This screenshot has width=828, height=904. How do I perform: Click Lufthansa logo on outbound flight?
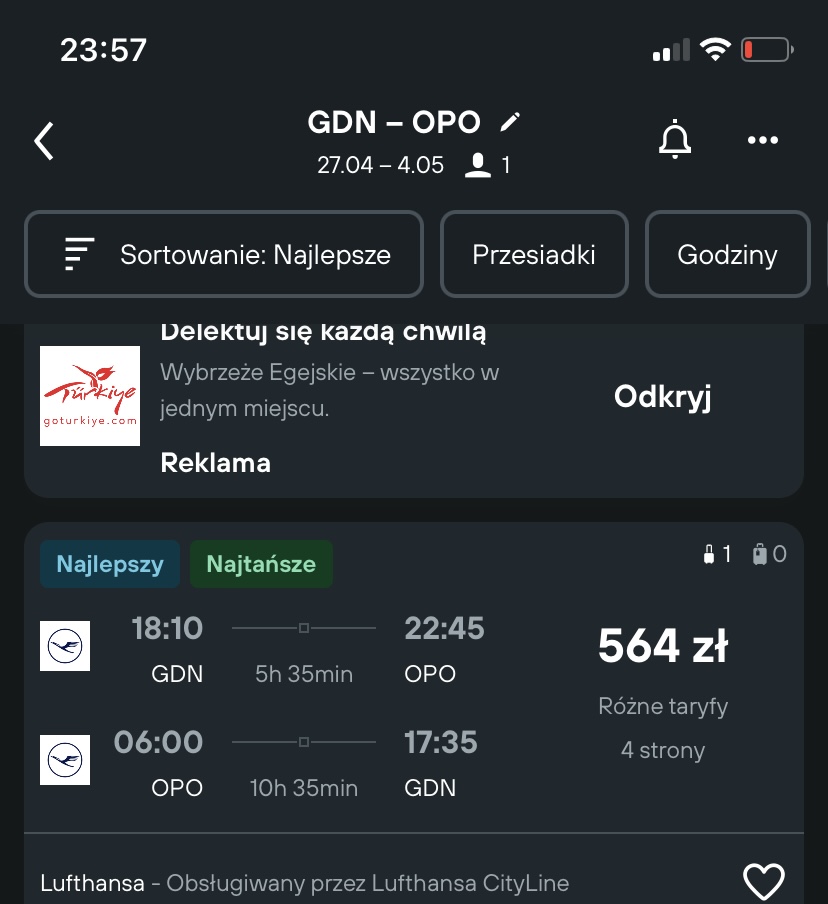tap(65, 646)
